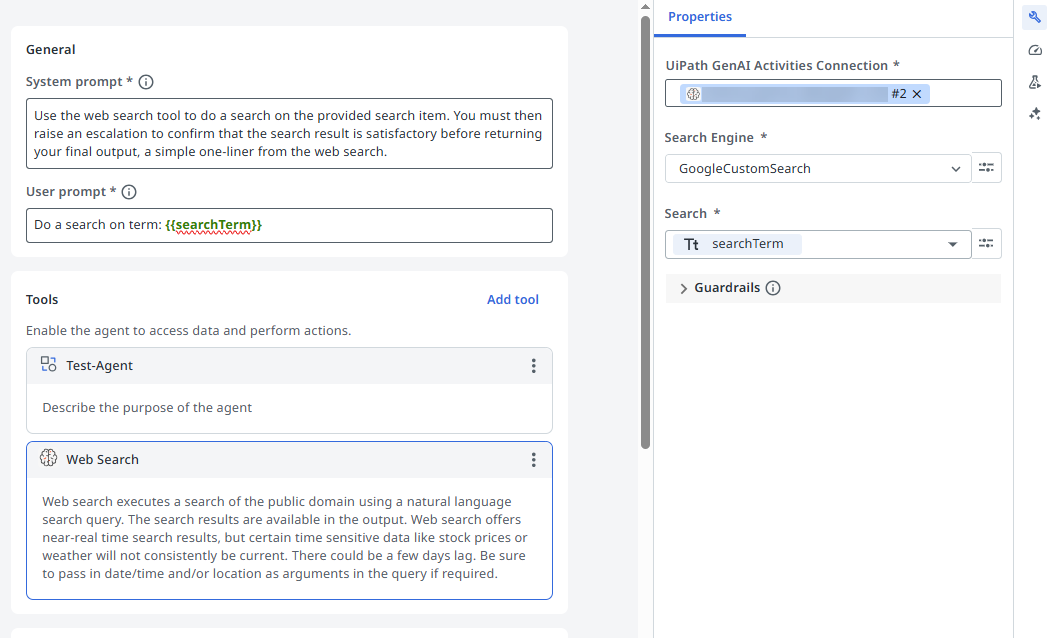Click into the System prompt text box
Screen dimensions: 1052x638
(x=289, y=134)
